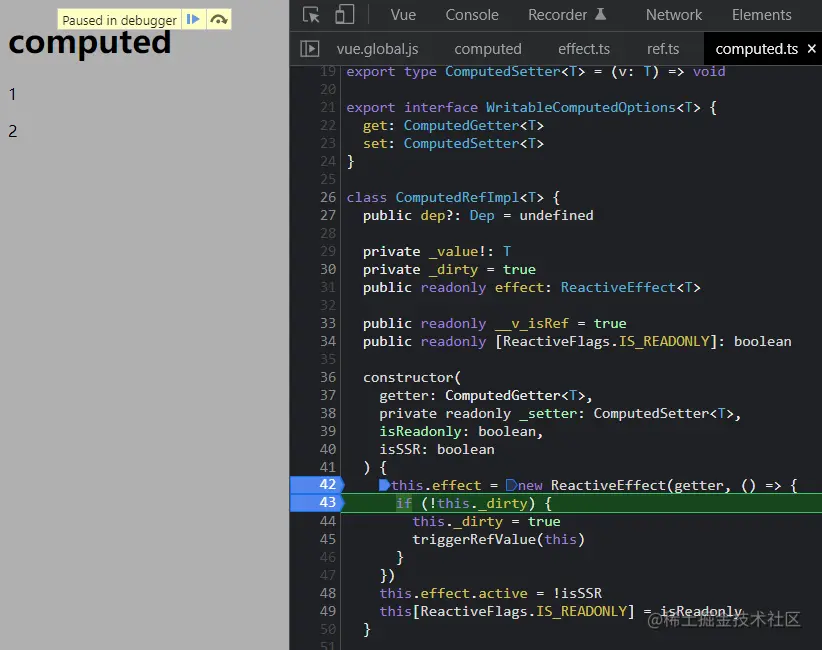Open the computed file tab

coord(488,49)
